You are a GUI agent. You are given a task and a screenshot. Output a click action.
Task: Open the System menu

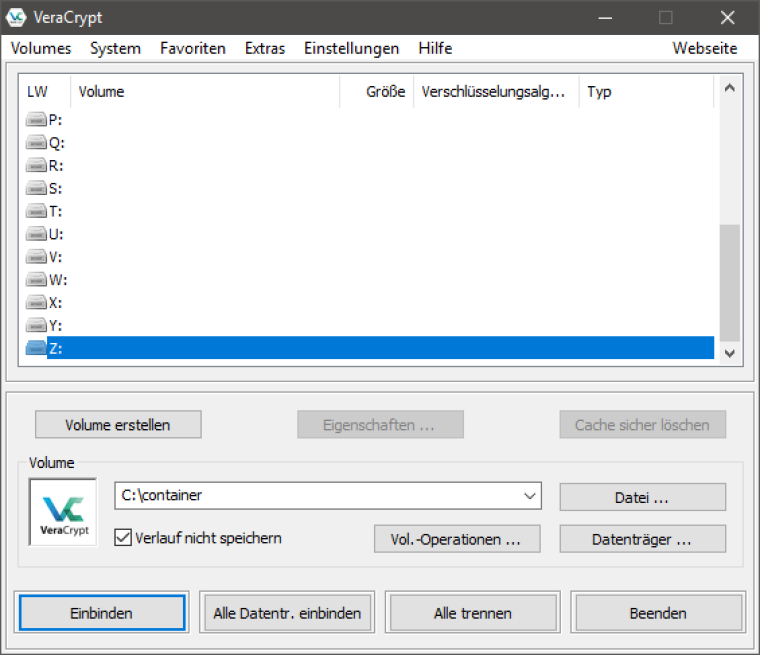(115, 48)
